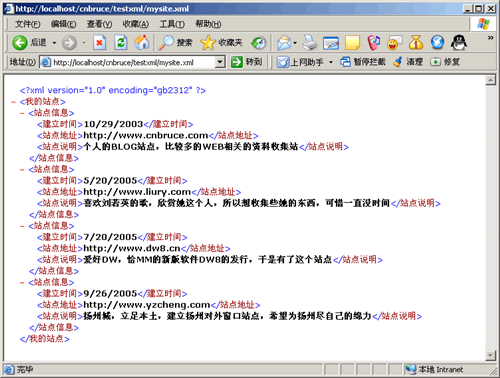500x378 pixels.
Task: Open the History clock icon
Action: click(x=259, y=43)
